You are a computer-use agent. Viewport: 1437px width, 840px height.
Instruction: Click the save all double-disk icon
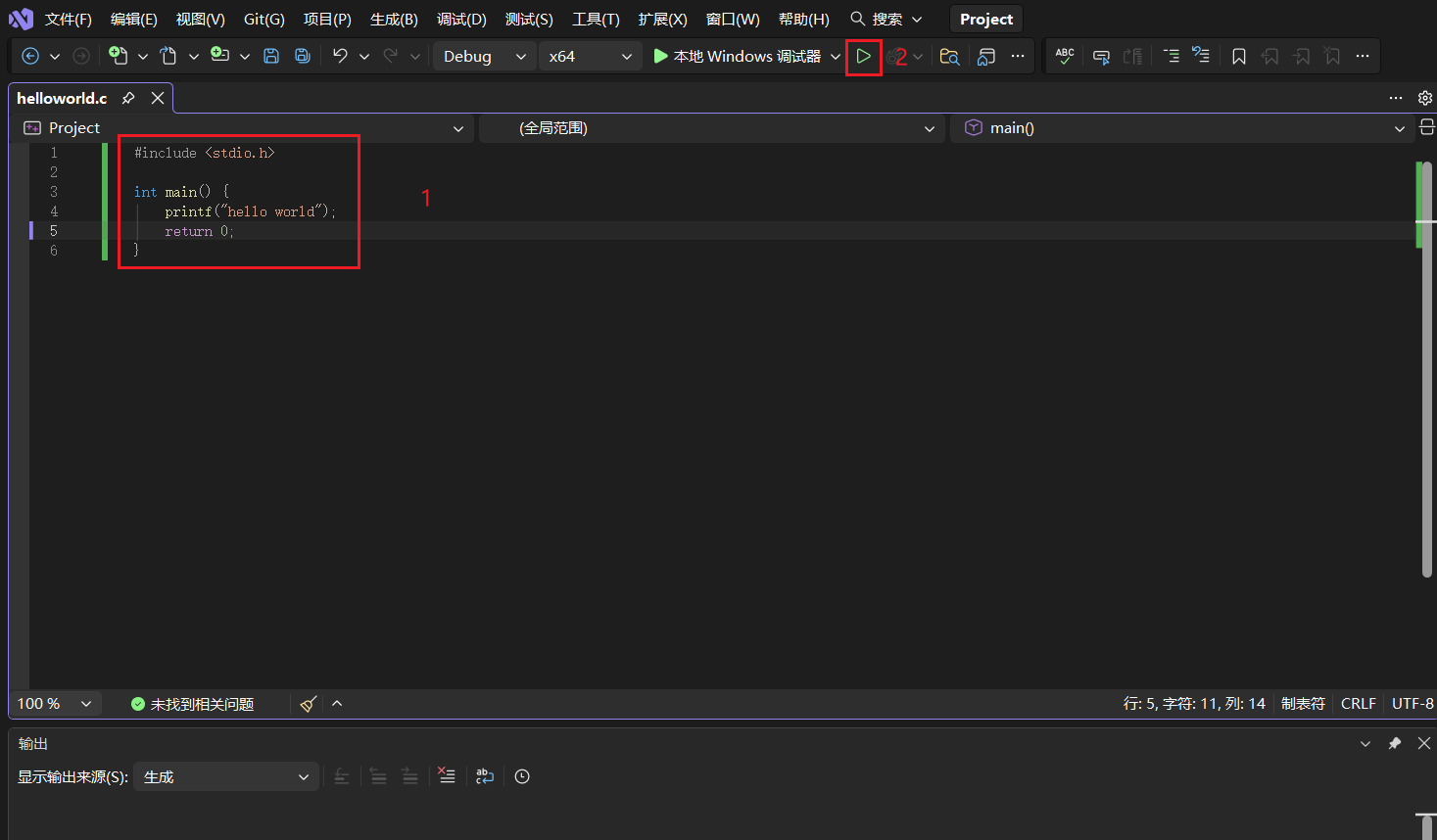click(303, 56)
